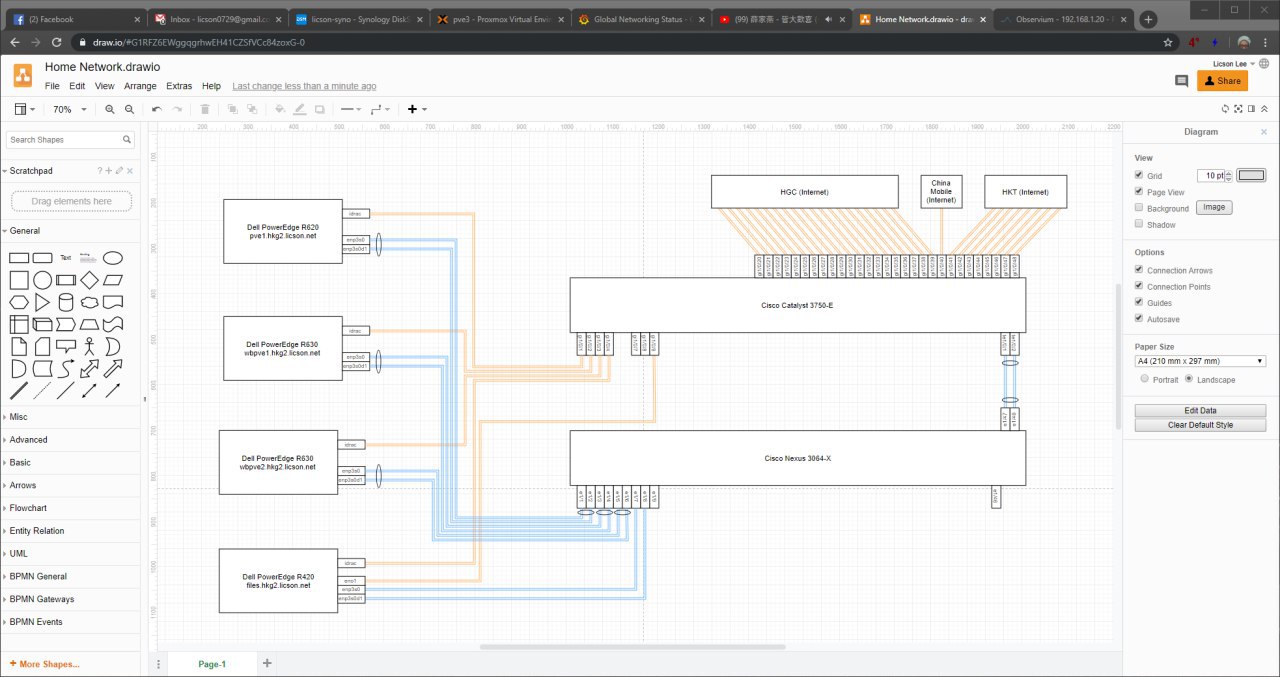Open the waypoints connector style dropdown
Viewport: 1280px width, 677px height.
coord(381,109)
